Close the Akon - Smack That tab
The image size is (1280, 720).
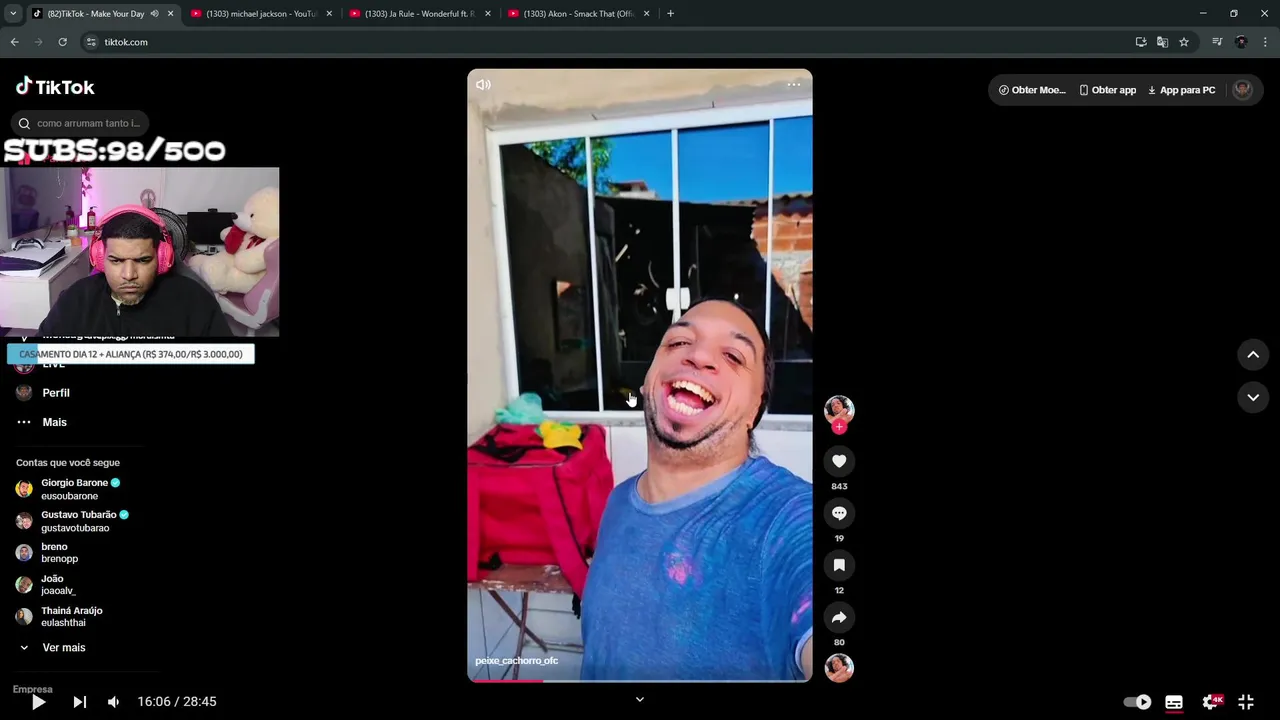(x=646, y=14)
